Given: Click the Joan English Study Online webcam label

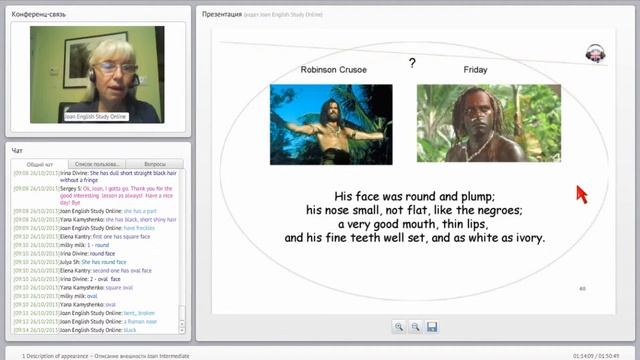Looking at the screenshot, I should pos(96,117).
